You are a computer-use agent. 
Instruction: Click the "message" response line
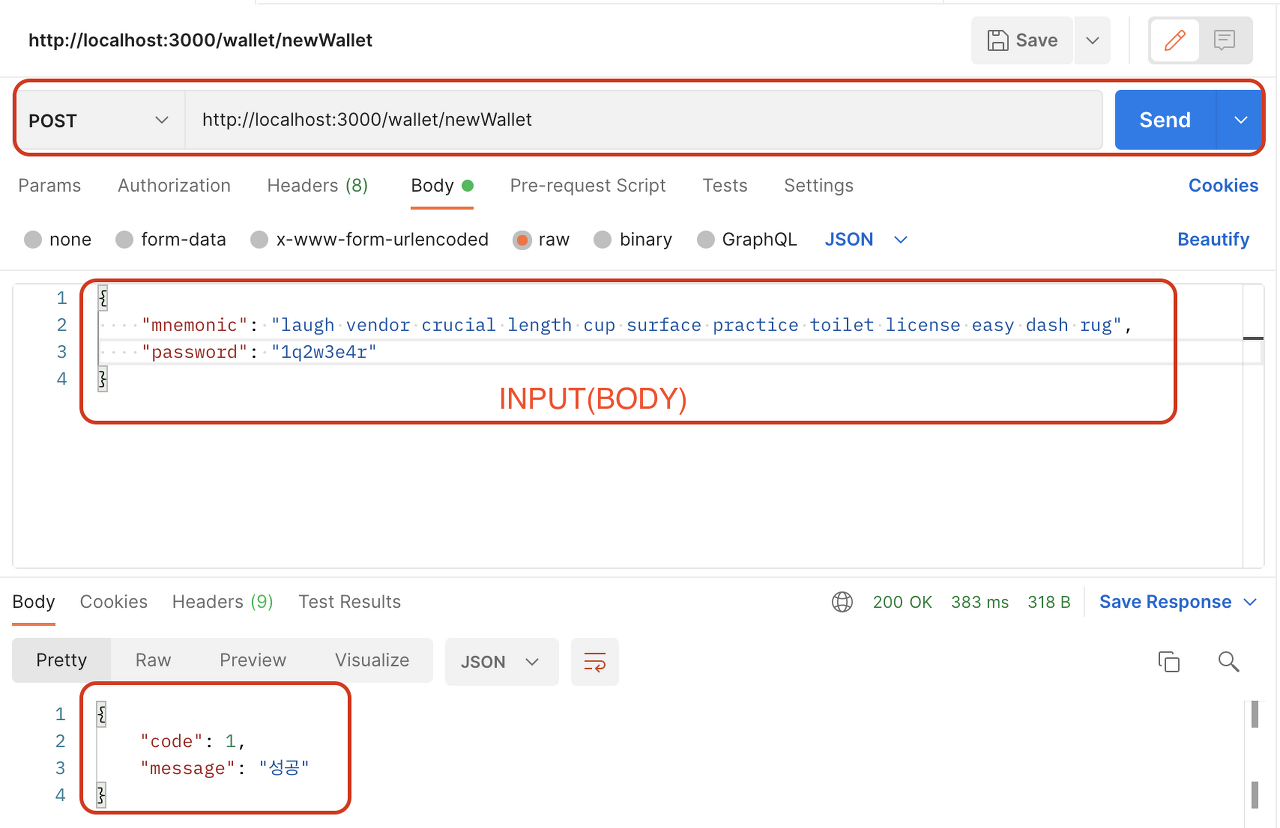224,768
